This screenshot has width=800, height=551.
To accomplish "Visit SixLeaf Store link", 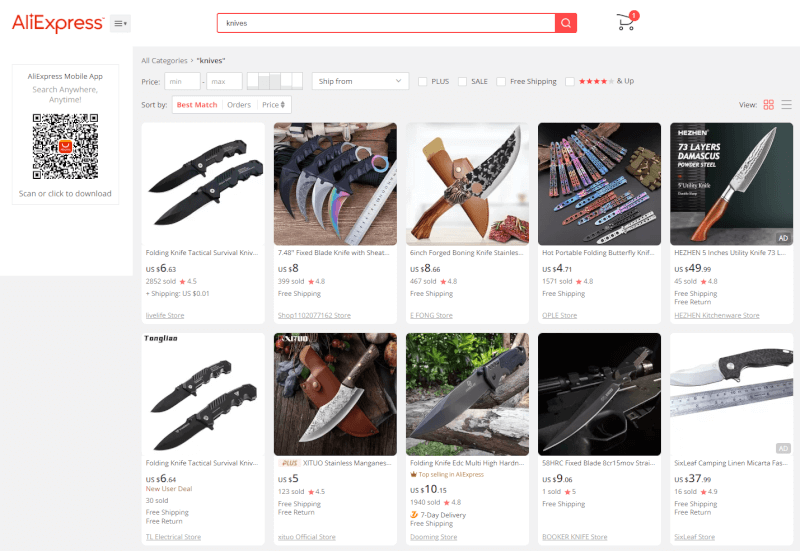I will click(x=694, y=537).
